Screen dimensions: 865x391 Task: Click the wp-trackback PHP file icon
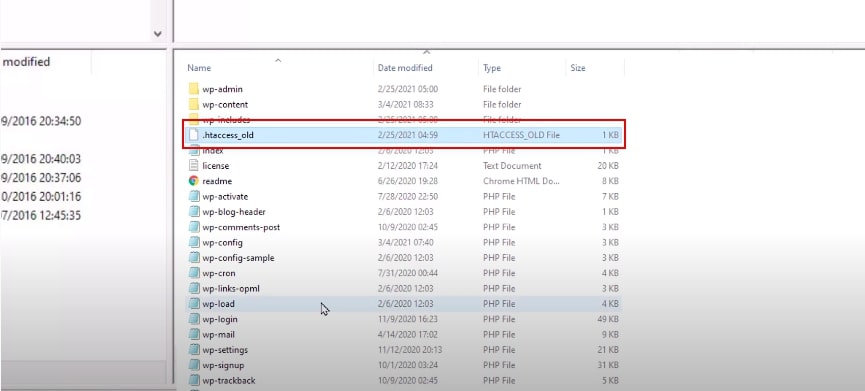click(x=193, y=381)
